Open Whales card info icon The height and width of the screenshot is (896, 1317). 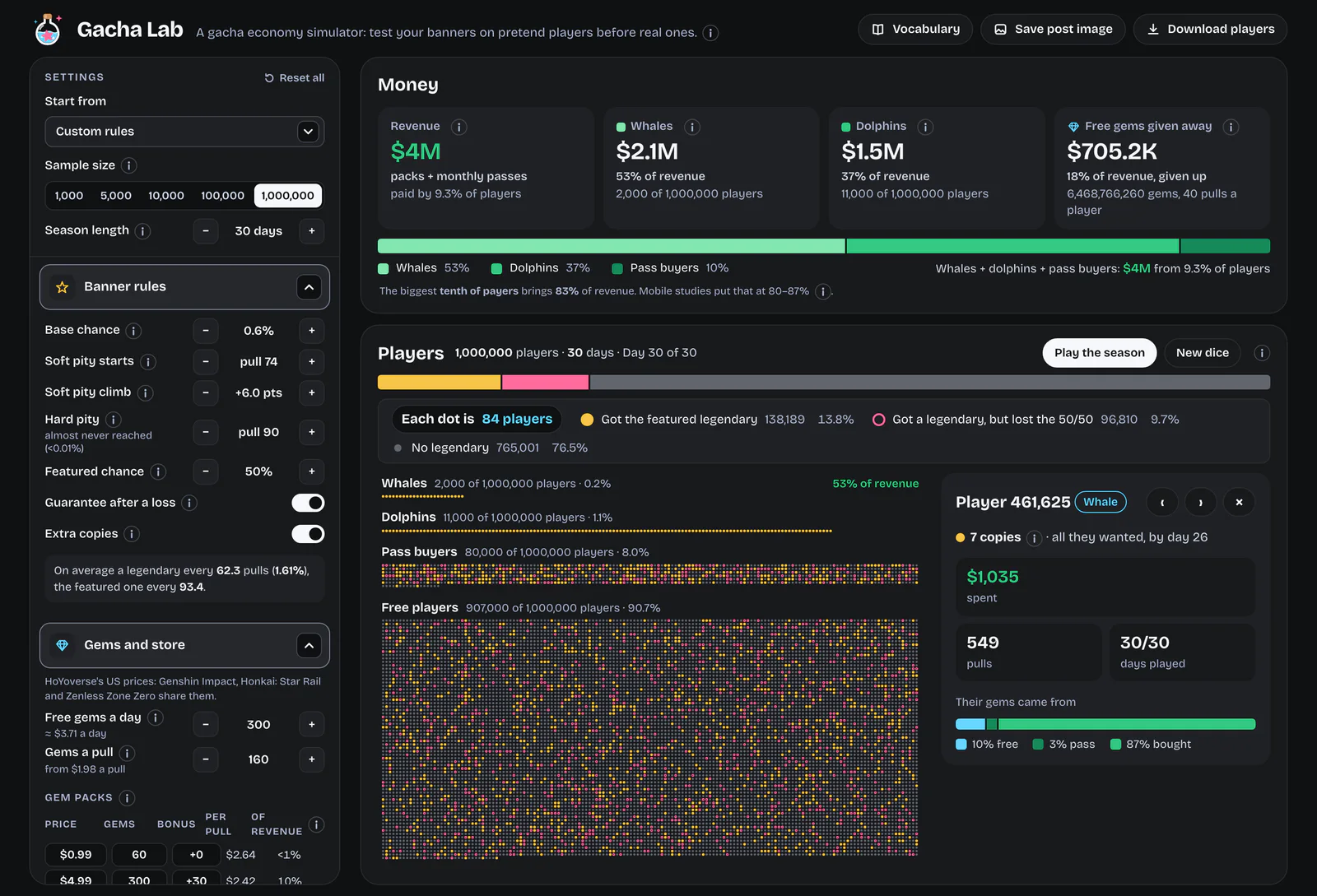(x=692, y=128)
